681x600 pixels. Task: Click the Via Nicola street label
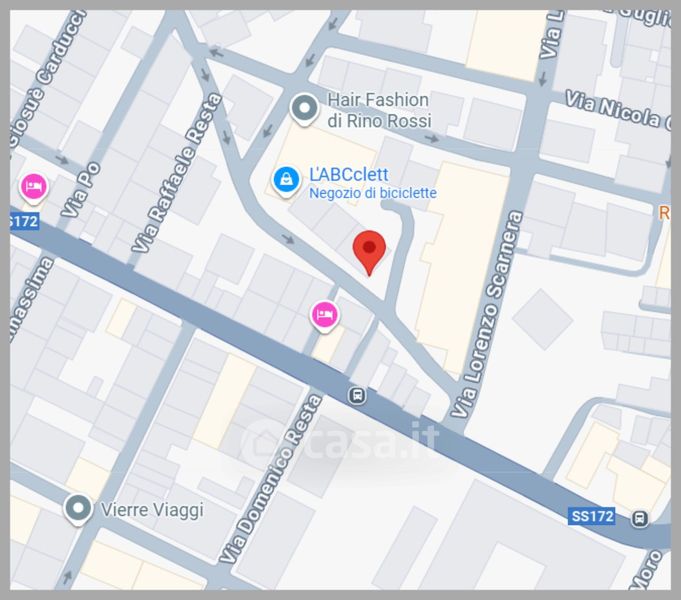(618, 109)
